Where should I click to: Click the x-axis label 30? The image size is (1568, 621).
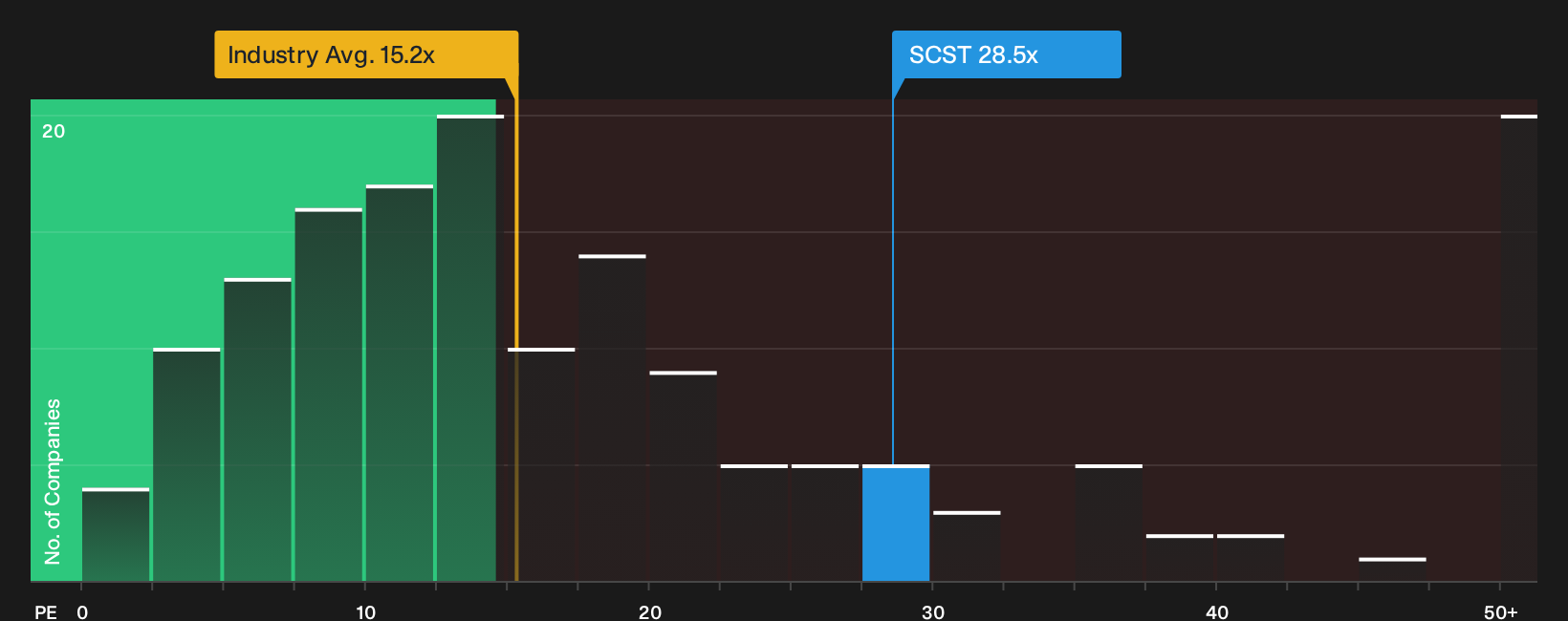click(x=933, y=611)
